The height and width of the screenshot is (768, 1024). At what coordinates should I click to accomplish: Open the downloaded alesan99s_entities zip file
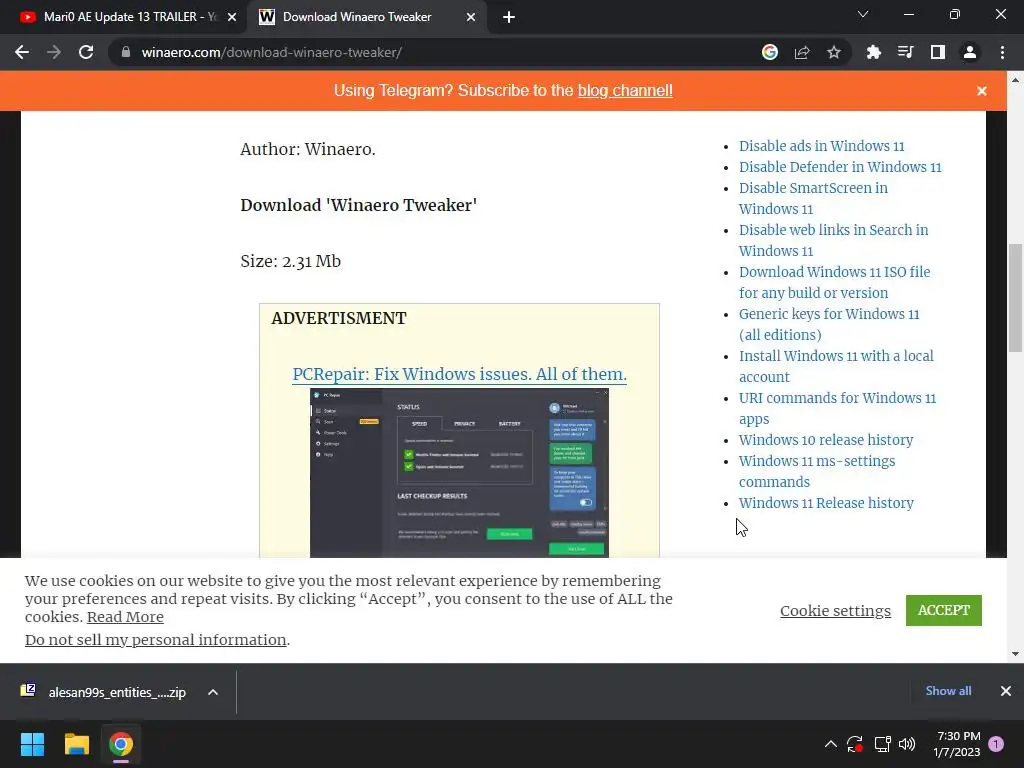point(104,692)
